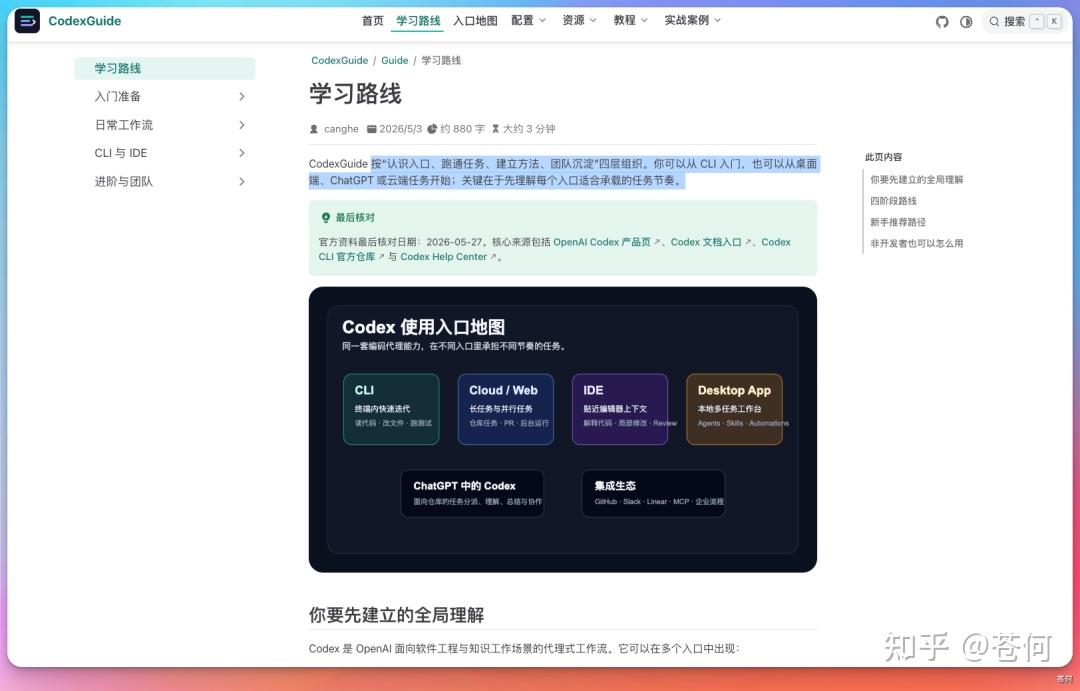The width and height of the screenshot is (1080, 691).
Task: Click the 日常工作流 sidebar label
Action: (124, 125)
